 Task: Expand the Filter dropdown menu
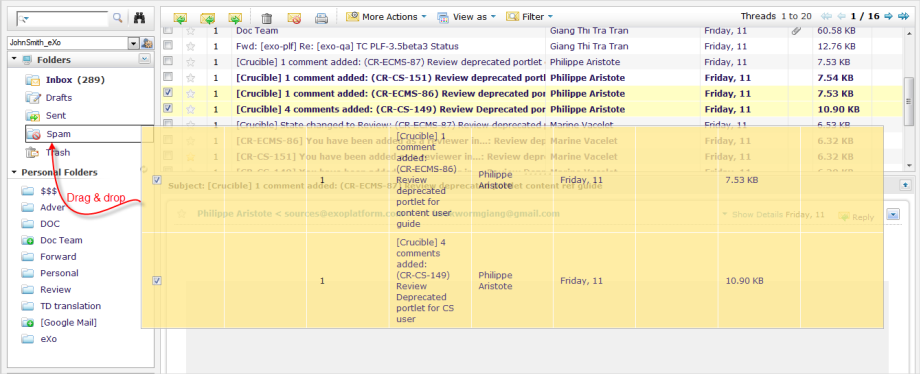tap(529, 17)
